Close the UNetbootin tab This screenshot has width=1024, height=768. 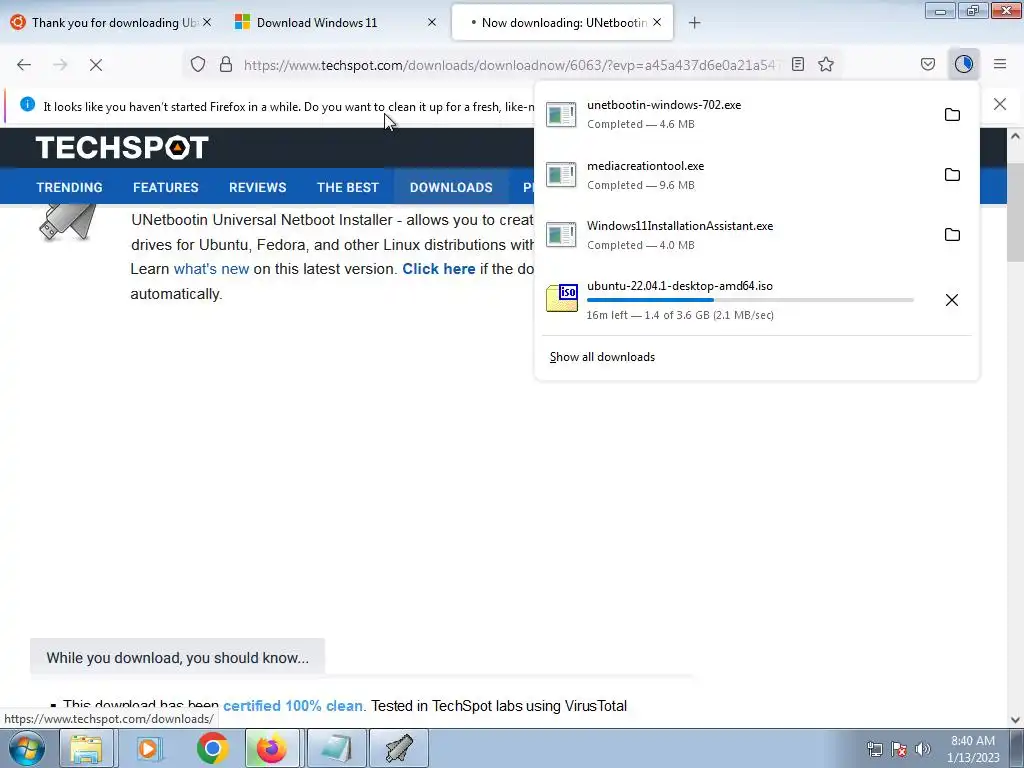click(x=657, y=22)
